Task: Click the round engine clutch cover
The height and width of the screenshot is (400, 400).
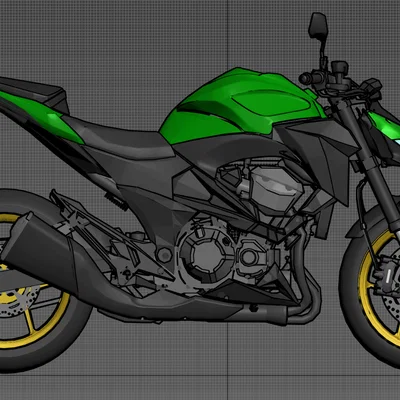Action: point(207,254)
